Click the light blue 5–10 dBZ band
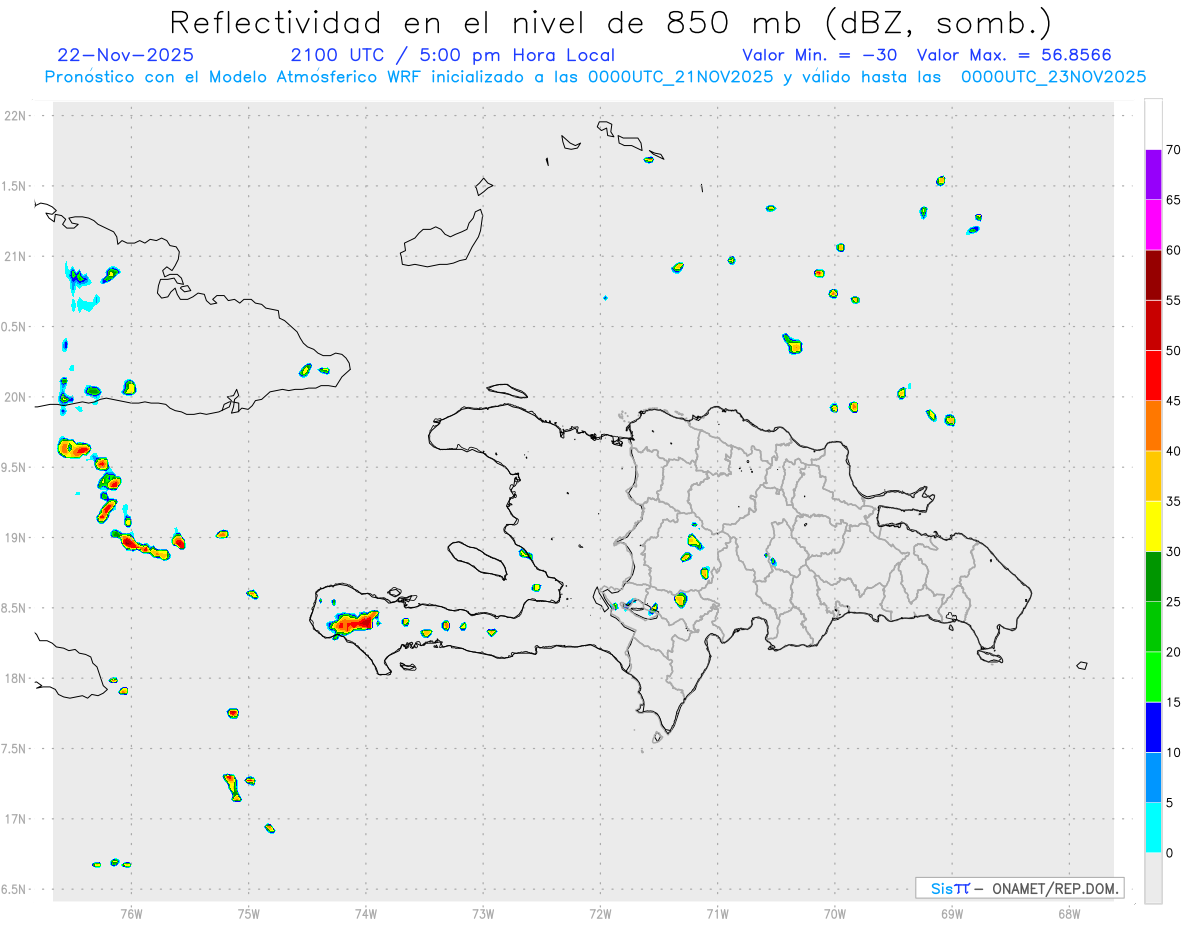 tap(1153, 778)
